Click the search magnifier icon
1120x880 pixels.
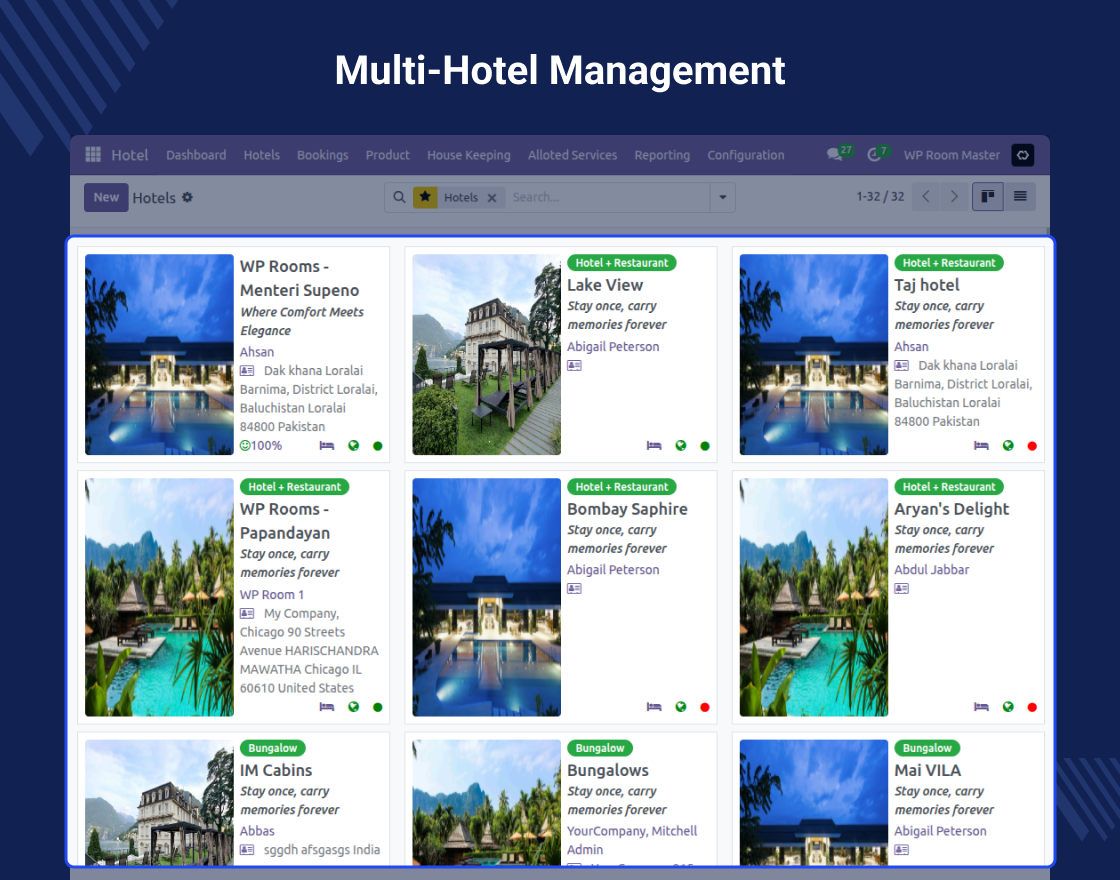click(399, 198)
